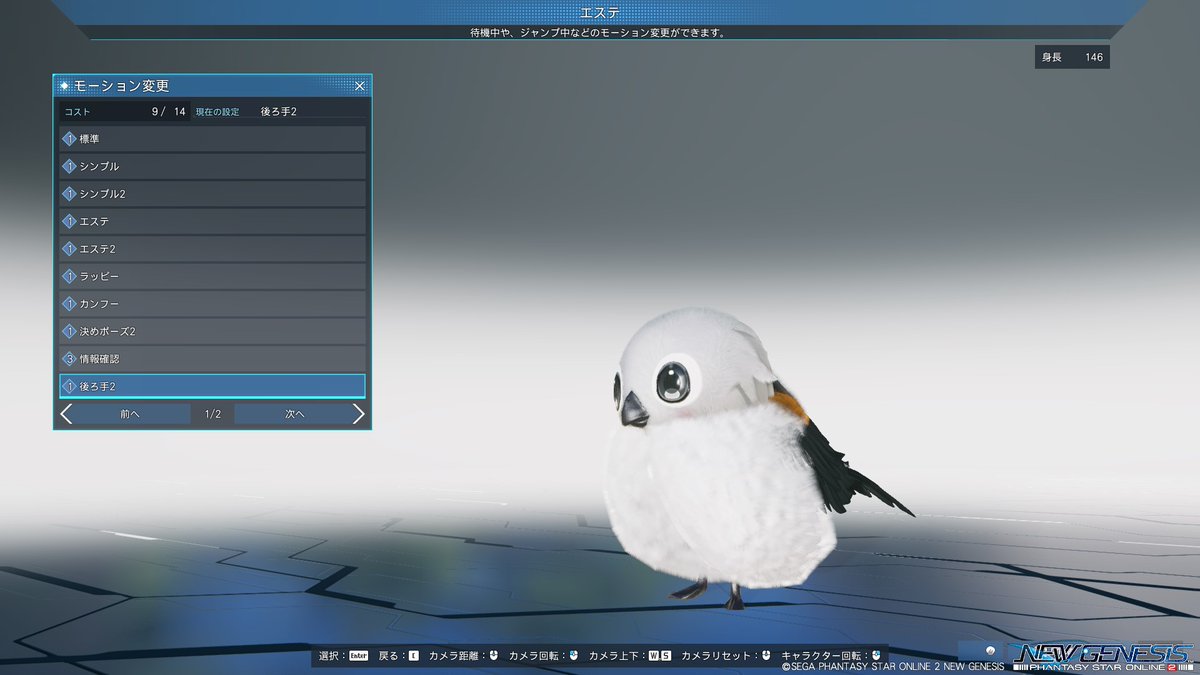This screenshot has height=675, width=1200.
Task: Pick the 決めポーズ2 motion
Action: click(212, 331)
